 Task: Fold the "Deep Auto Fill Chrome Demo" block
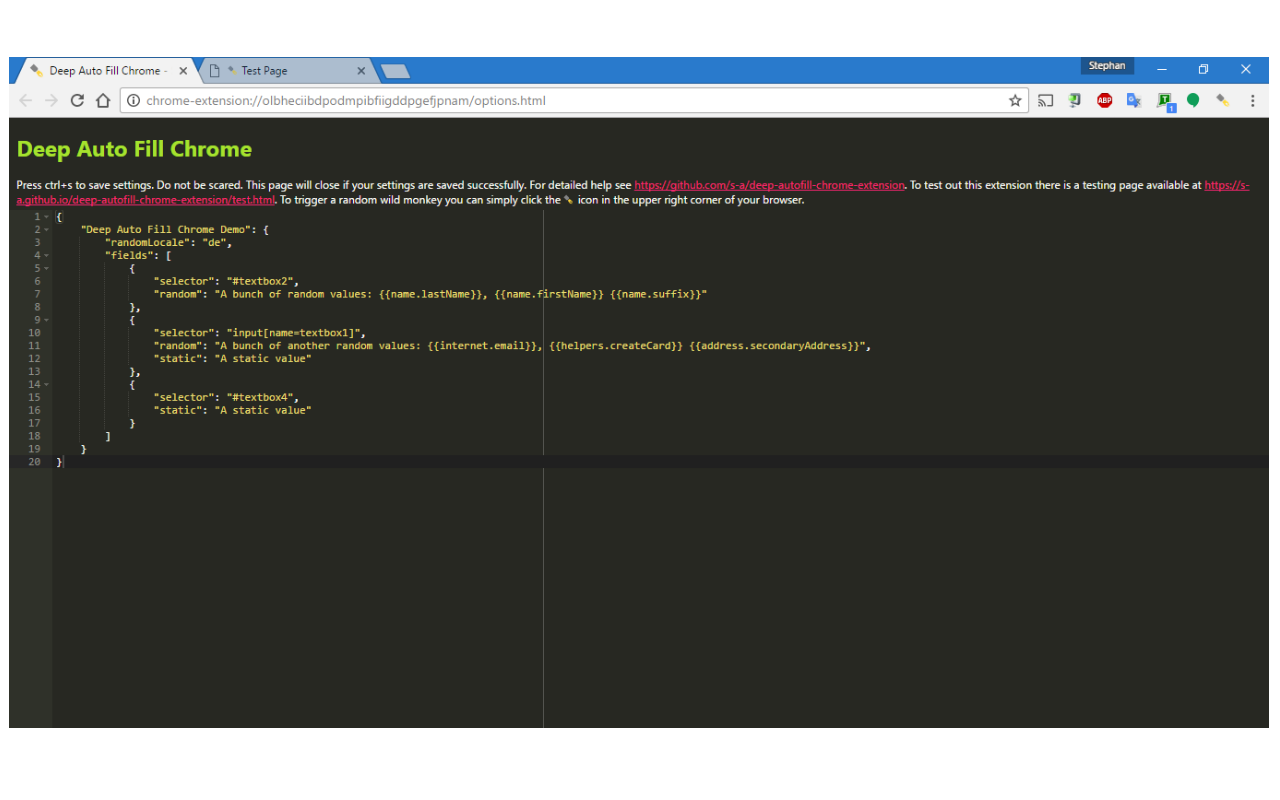[x=46, y=230]
